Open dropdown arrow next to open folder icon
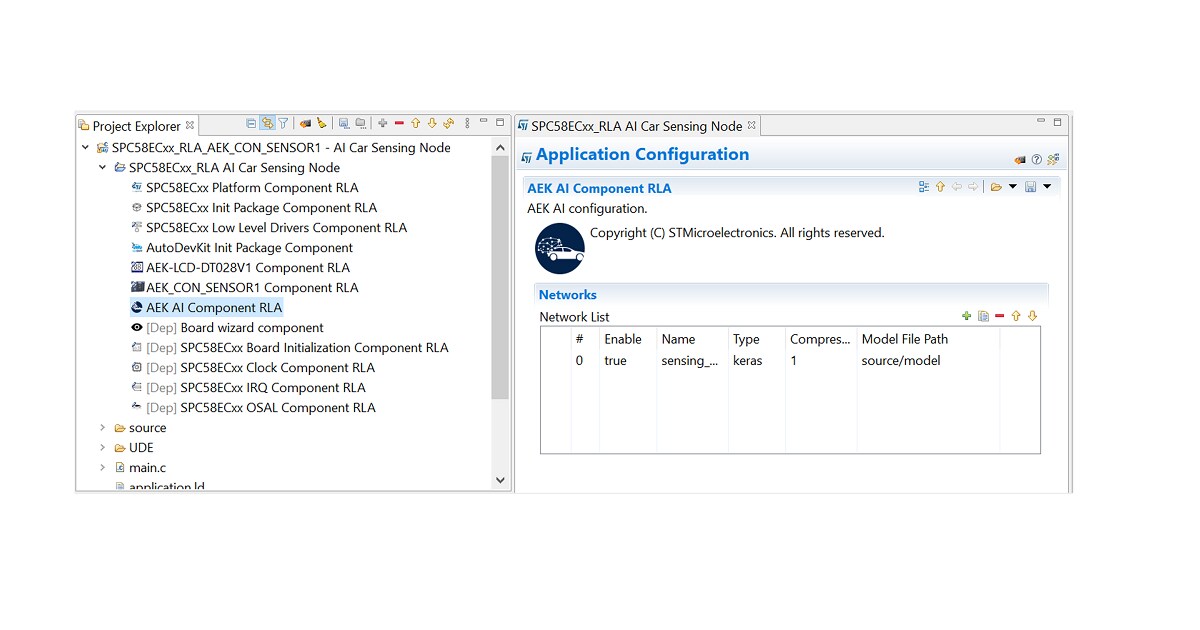Image resolution: width=1200 pixels, height=630 pixels. pos(1012,187)
